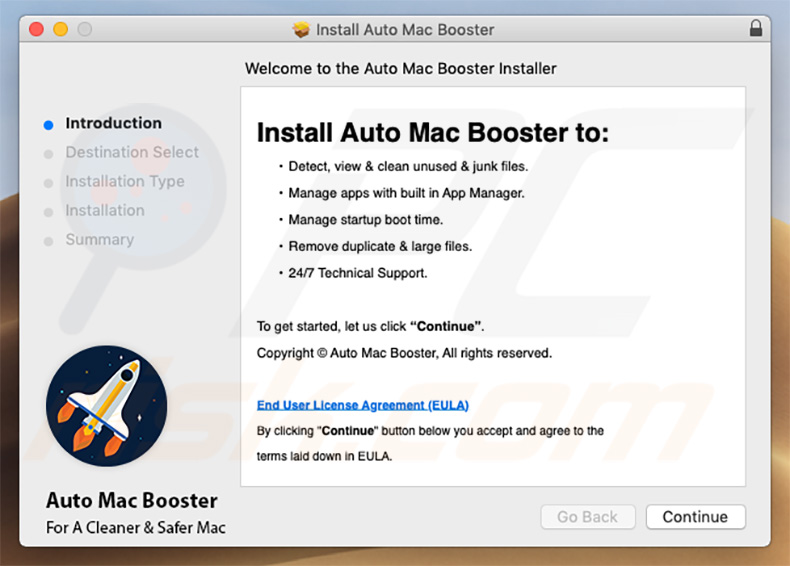Click 'By clicking Continue button below' notice

tap(430, 444)
